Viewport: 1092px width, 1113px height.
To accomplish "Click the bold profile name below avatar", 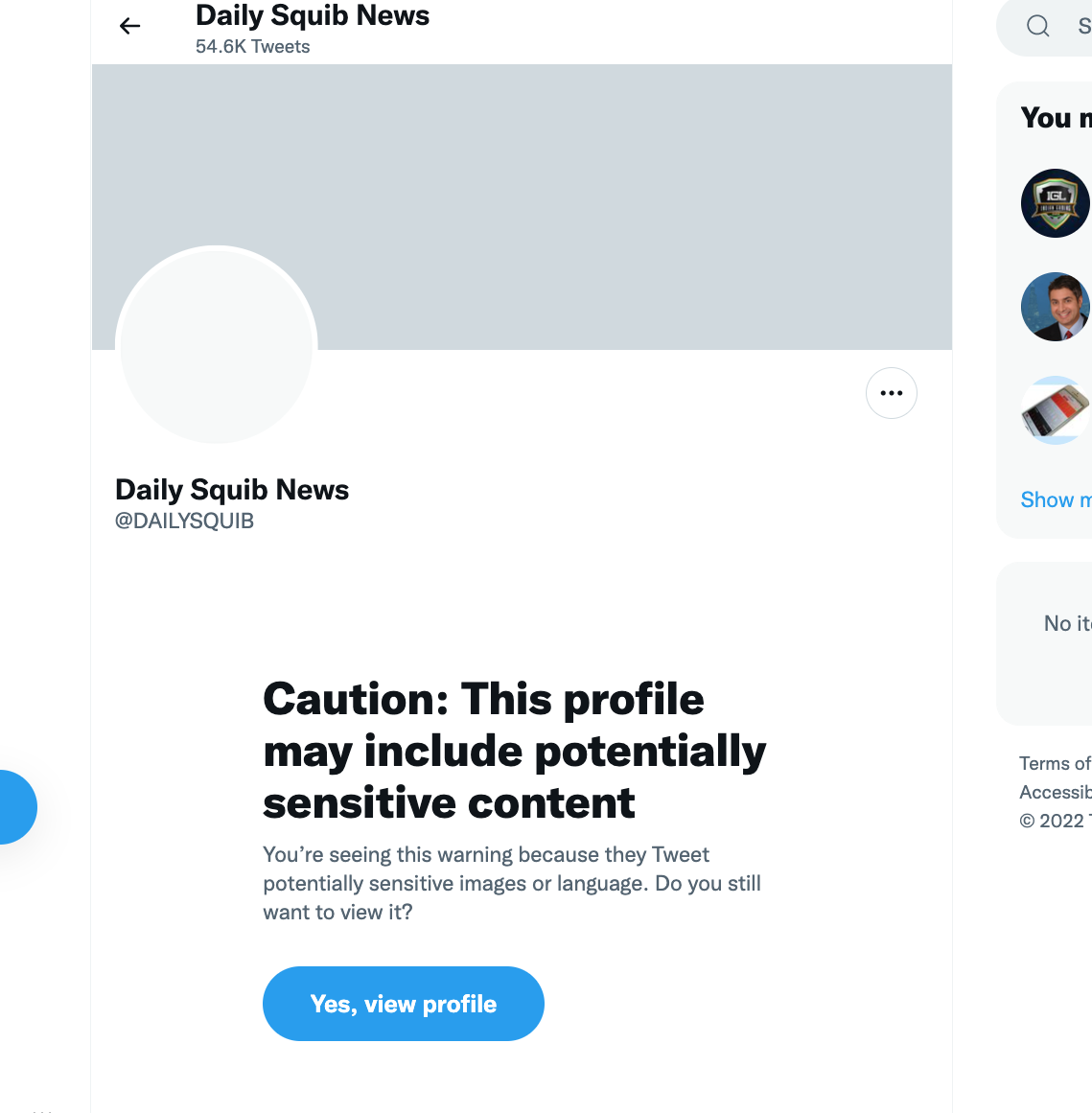I will point(232,490).
